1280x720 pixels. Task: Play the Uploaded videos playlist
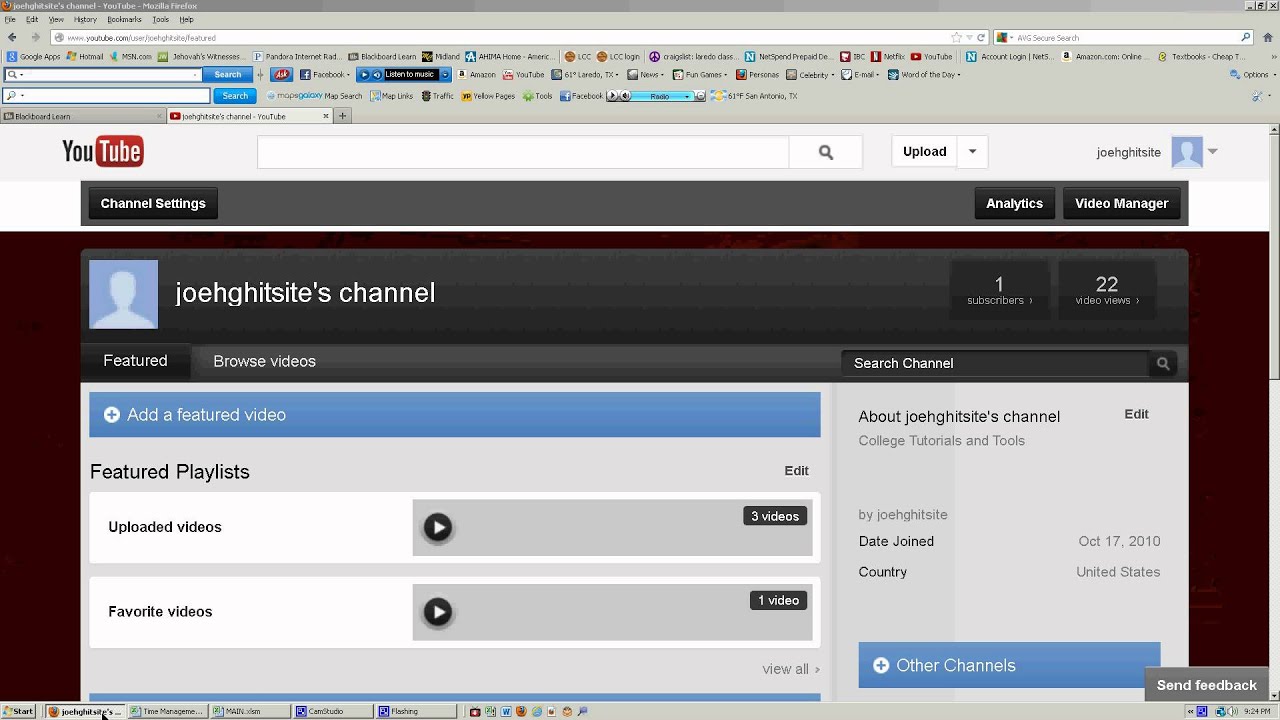[x=437, y=527]
